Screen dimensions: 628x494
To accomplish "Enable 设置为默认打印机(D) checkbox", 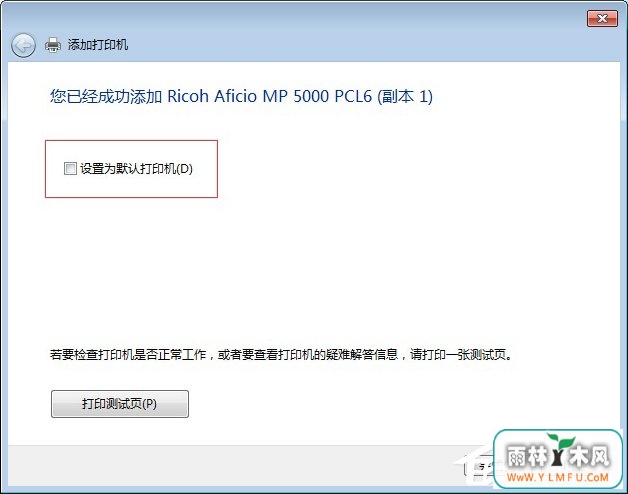I will tap(70, 169).
